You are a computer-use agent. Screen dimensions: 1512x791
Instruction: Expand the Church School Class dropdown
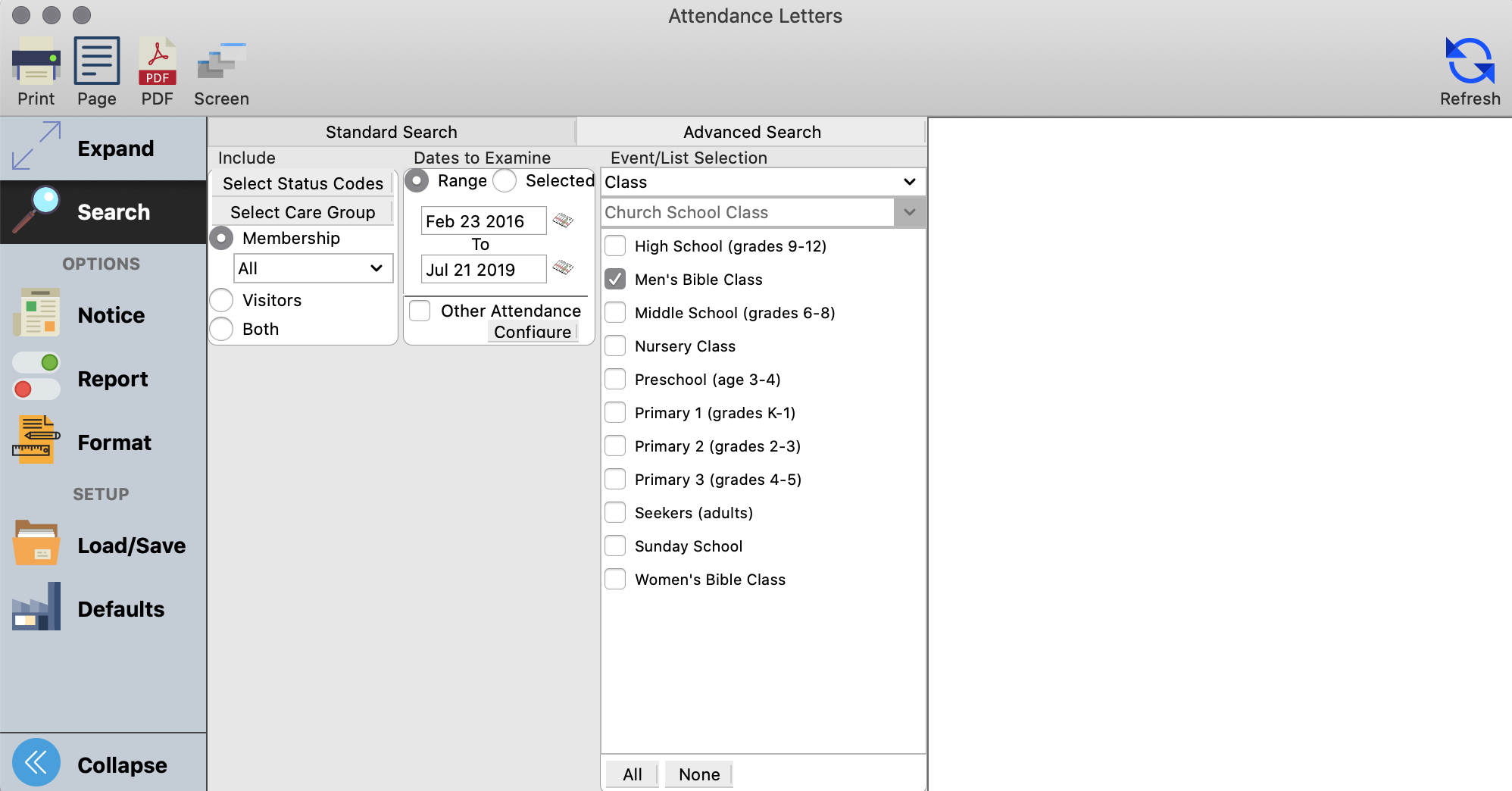(909, 212)
